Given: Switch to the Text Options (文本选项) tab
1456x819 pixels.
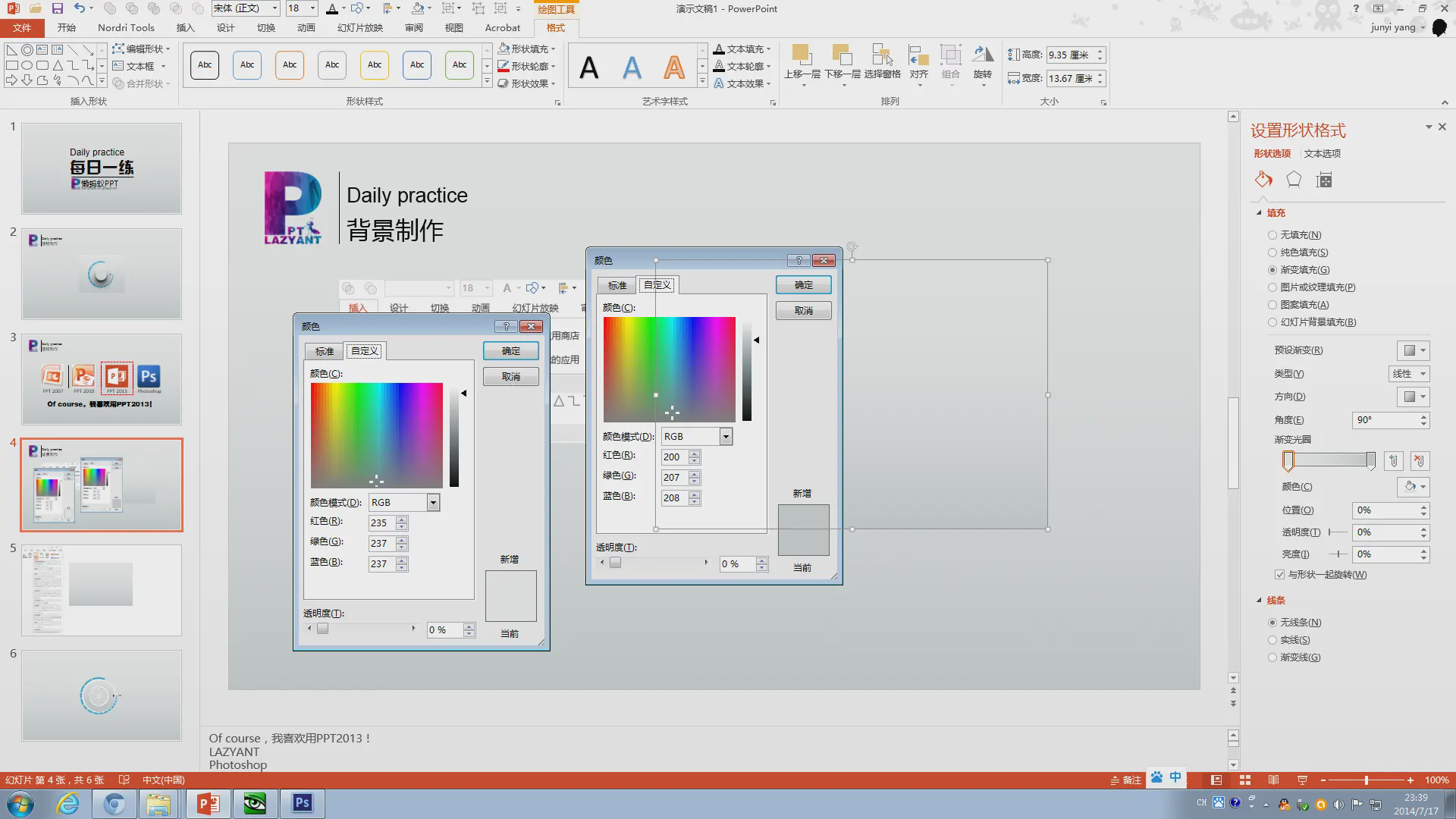Looking at the screenshot, I should click(1322, 153).
